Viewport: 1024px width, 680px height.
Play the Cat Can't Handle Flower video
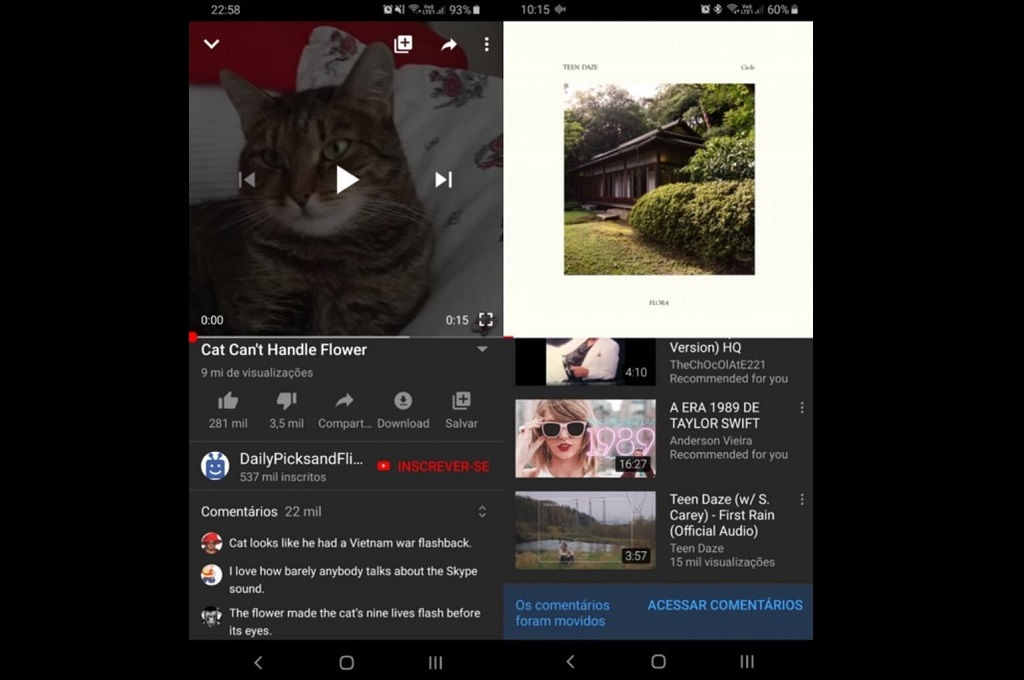pyautogui.click(x=346, y=180)
